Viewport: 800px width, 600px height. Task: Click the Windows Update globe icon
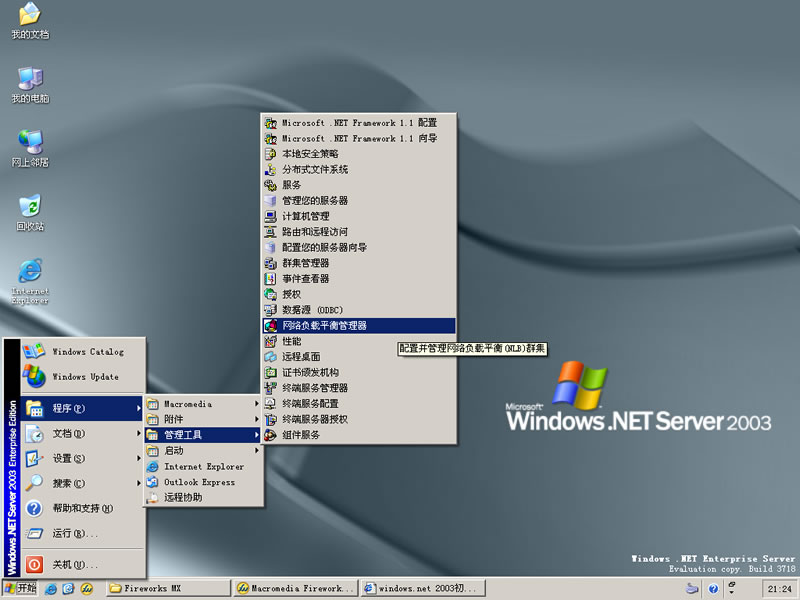pos(34,377)
